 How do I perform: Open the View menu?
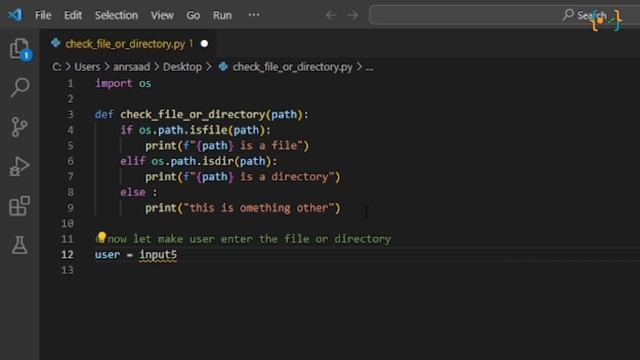pyautogui.click(x=162, y=16)
